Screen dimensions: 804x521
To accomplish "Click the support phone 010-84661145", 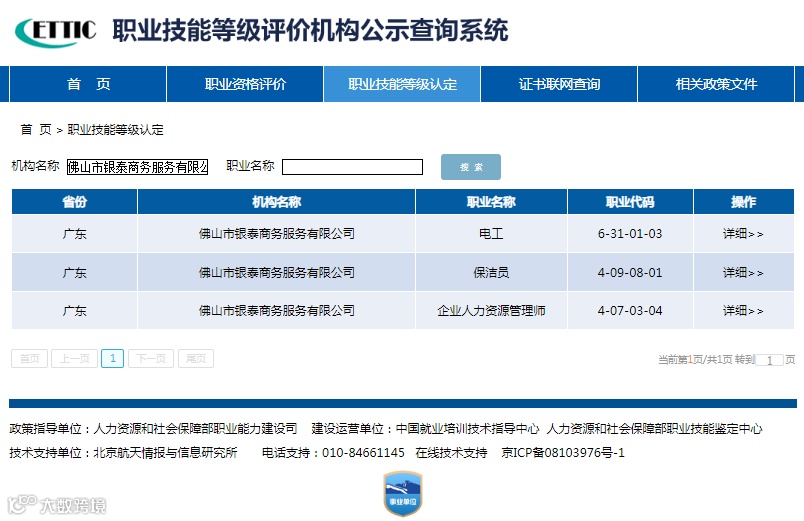I will (x=363, y=453).
